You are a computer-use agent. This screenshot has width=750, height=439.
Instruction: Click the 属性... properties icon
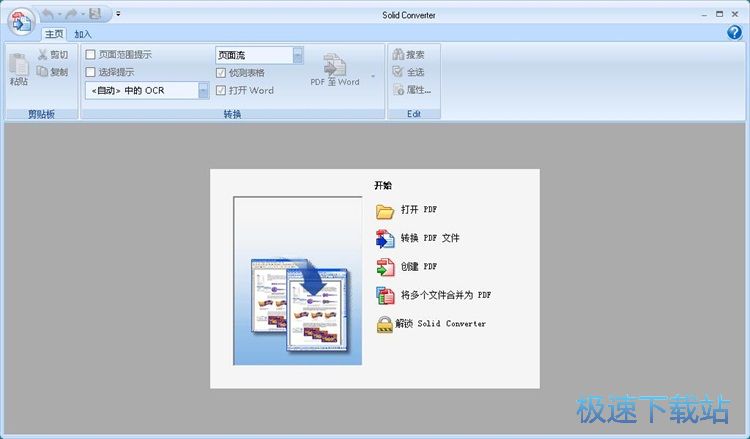click(x=398, y=89)
